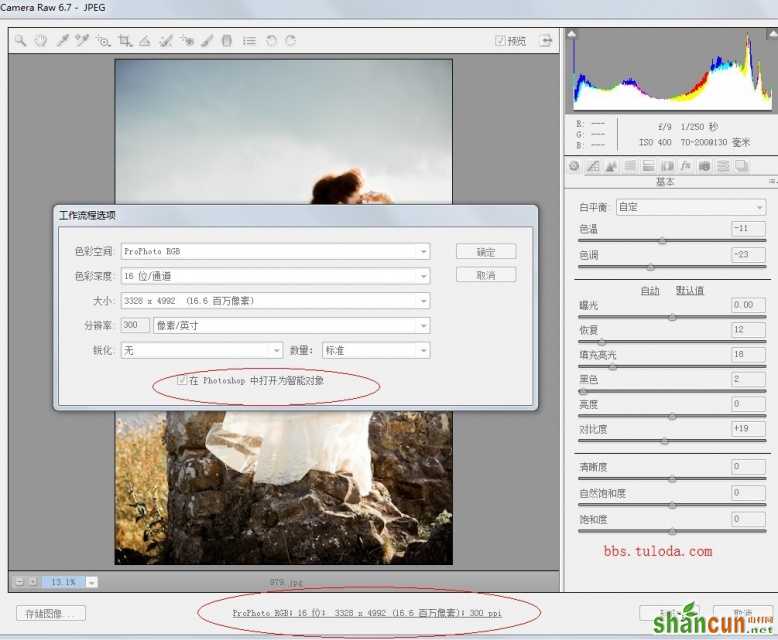Open the 白平衡 自定 dropdown
This screenshot has height=640, width=778.
(x=691, y=207)
